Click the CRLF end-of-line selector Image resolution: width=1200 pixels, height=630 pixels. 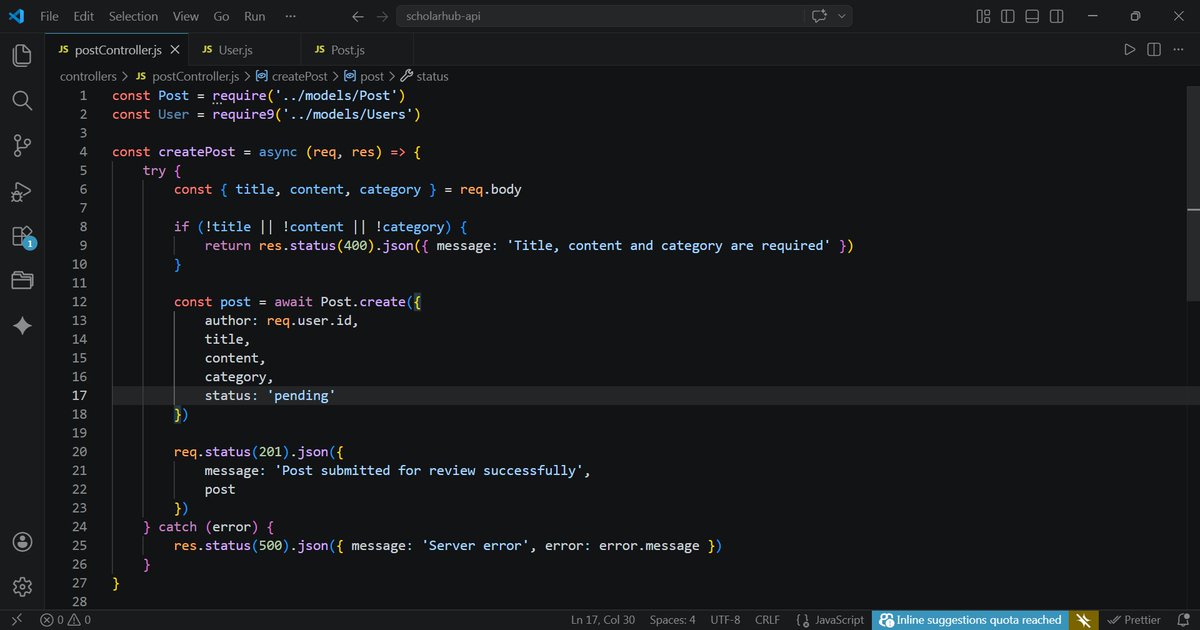click(x=767, y=620)
